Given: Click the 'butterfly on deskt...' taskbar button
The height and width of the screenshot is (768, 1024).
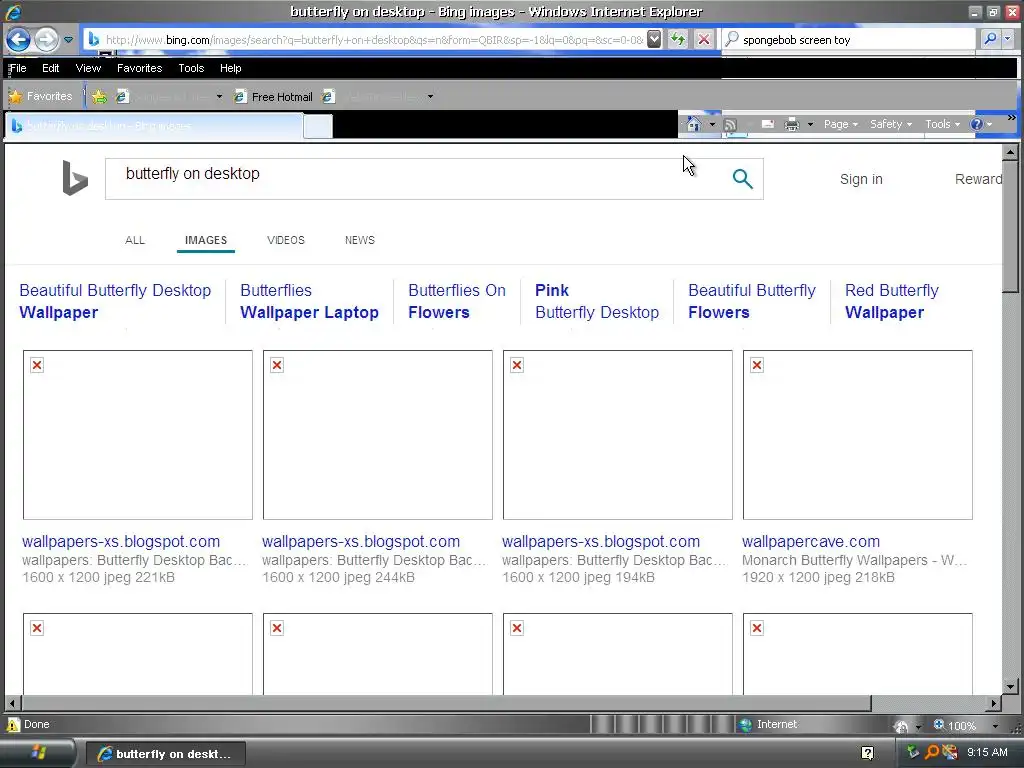Looking at the screenshot, I should point(166,754).
